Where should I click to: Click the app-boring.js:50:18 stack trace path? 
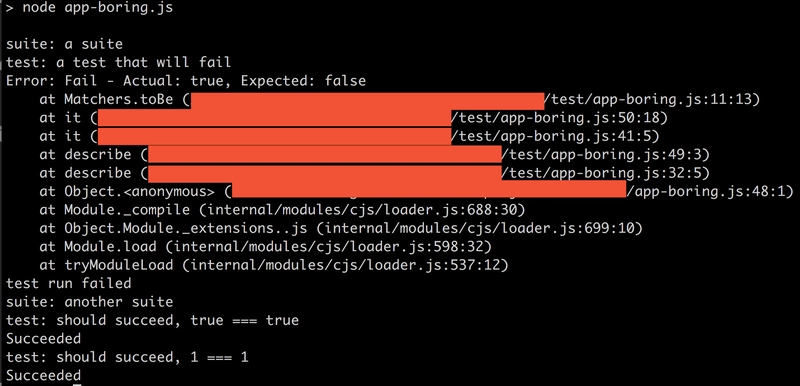point(559,118)
